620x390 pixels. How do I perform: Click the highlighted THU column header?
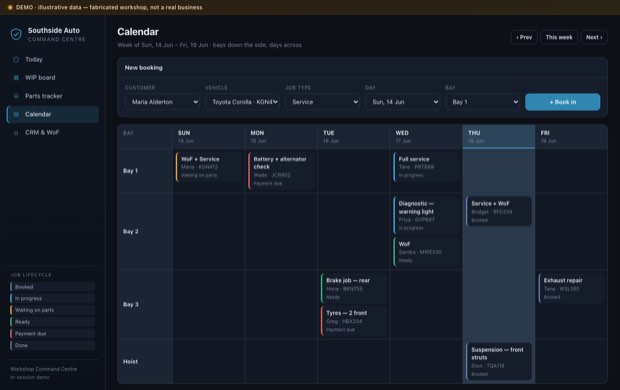(499, 137)
